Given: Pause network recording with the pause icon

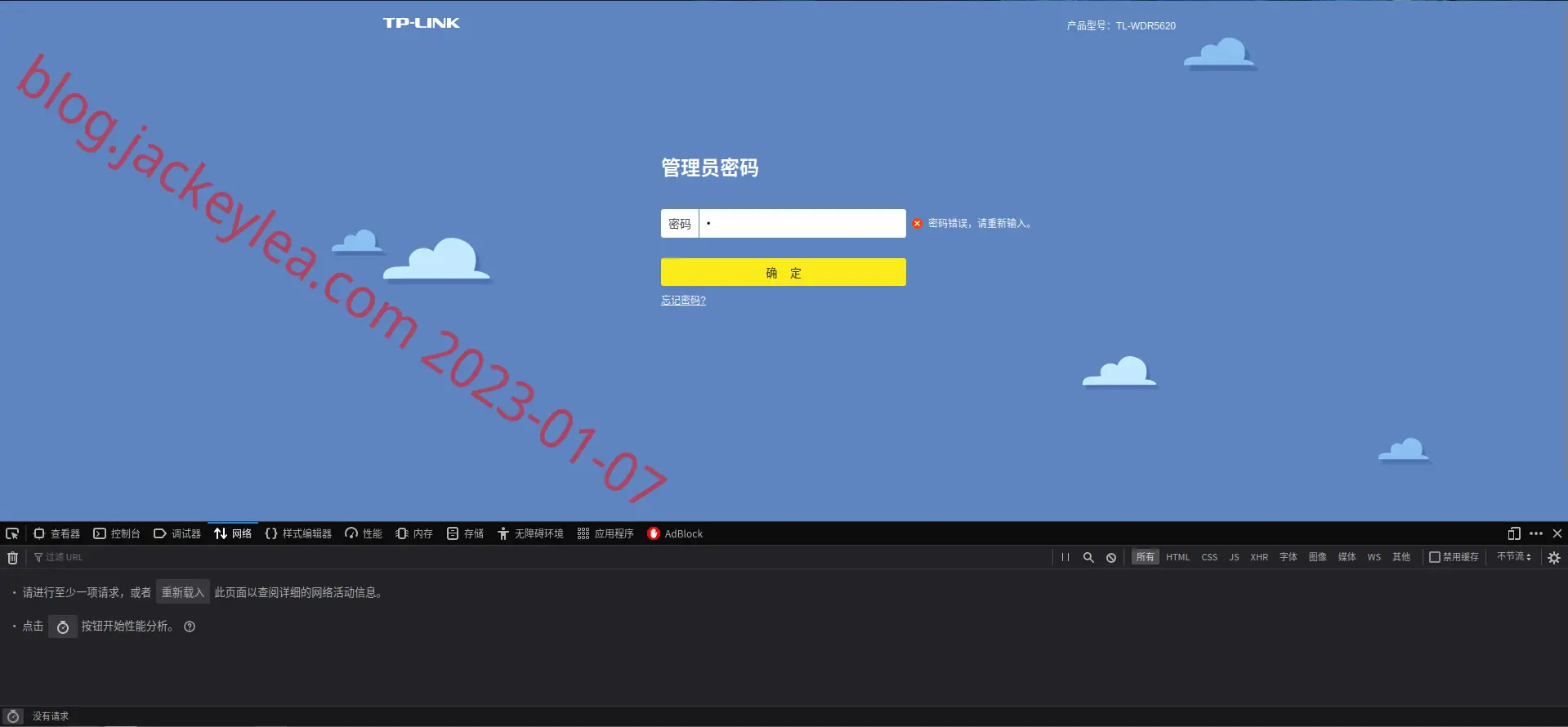Looking at the screenshot, I should (x=1065, y=557).
